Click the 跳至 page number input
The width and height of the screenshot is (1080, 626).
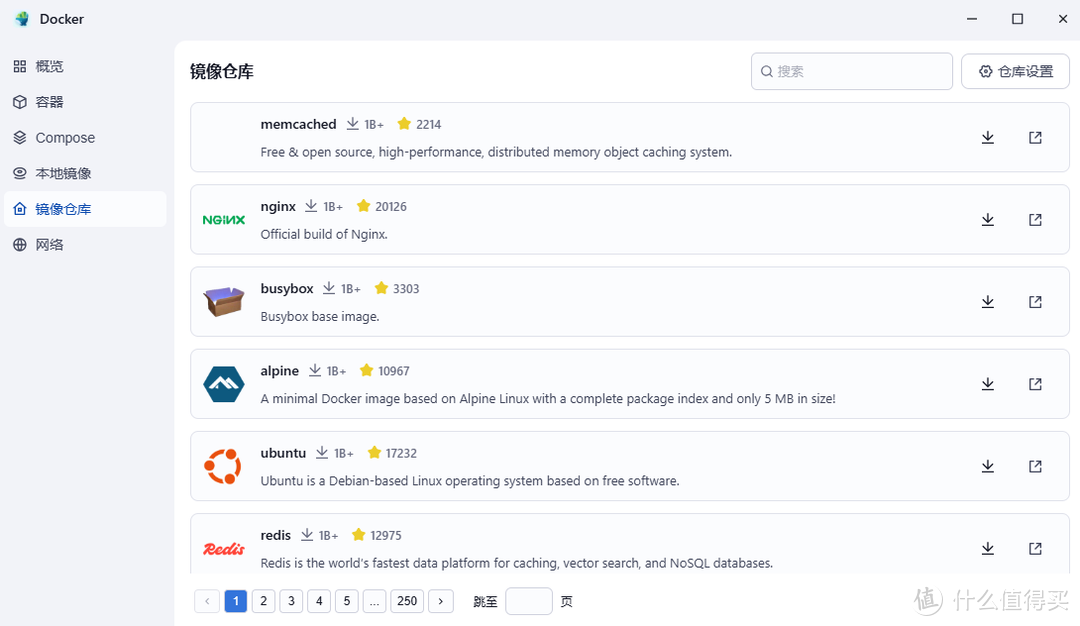528,601
